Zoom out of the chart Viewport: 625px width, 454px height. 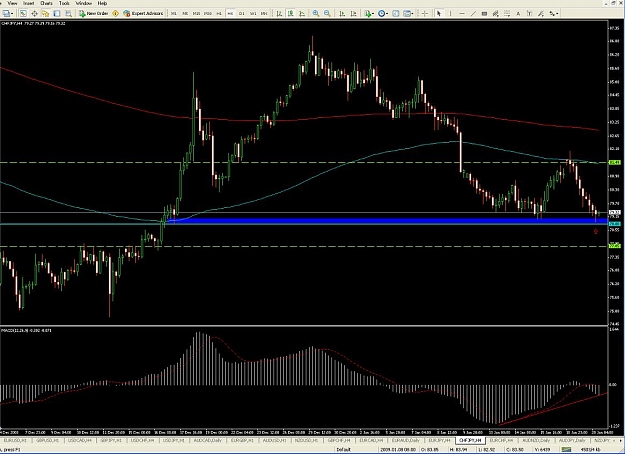(327, 14)
